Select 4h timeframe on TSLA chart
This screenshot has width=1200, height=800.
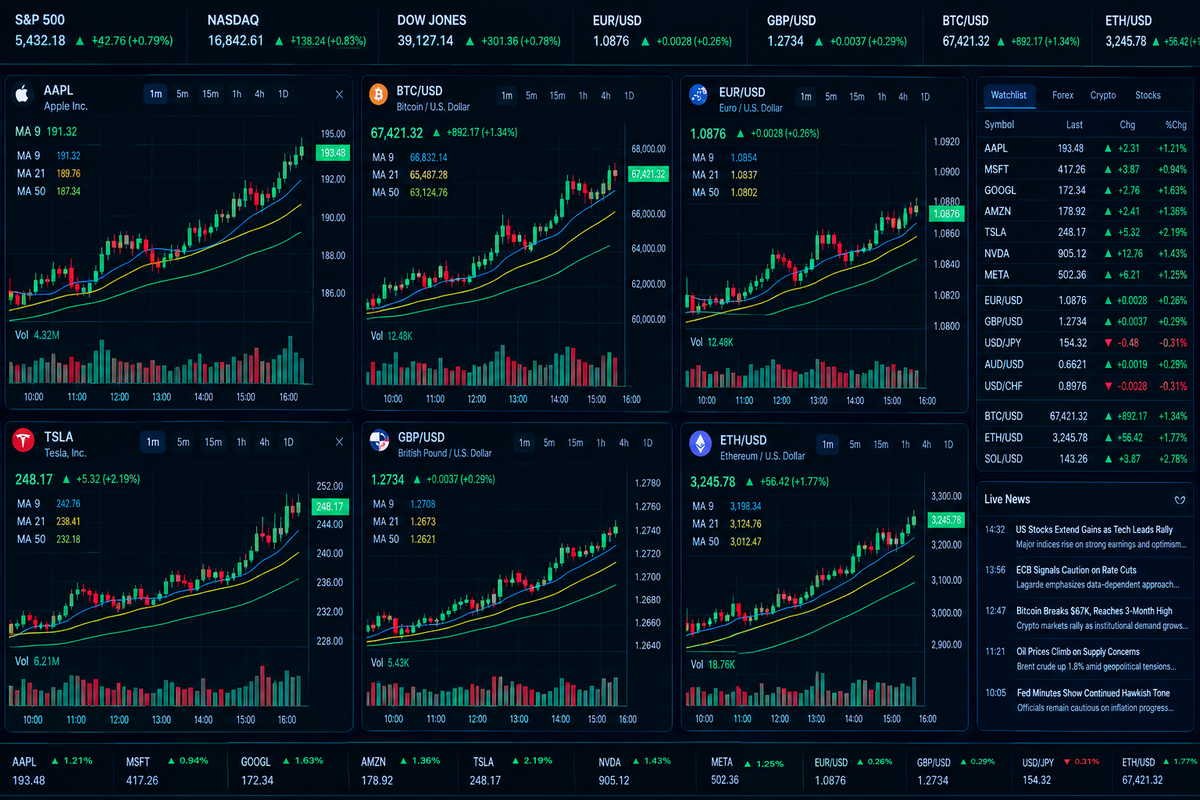tap(264, 442)
